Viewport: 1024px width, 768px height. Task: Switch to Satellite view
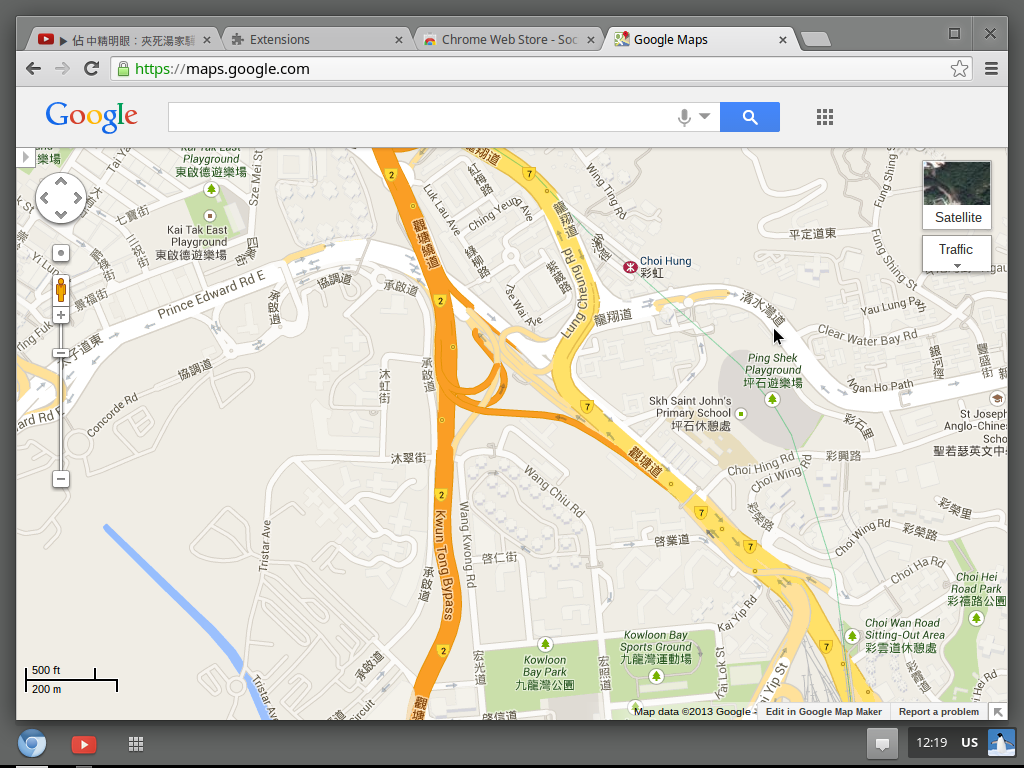point(957,196)
